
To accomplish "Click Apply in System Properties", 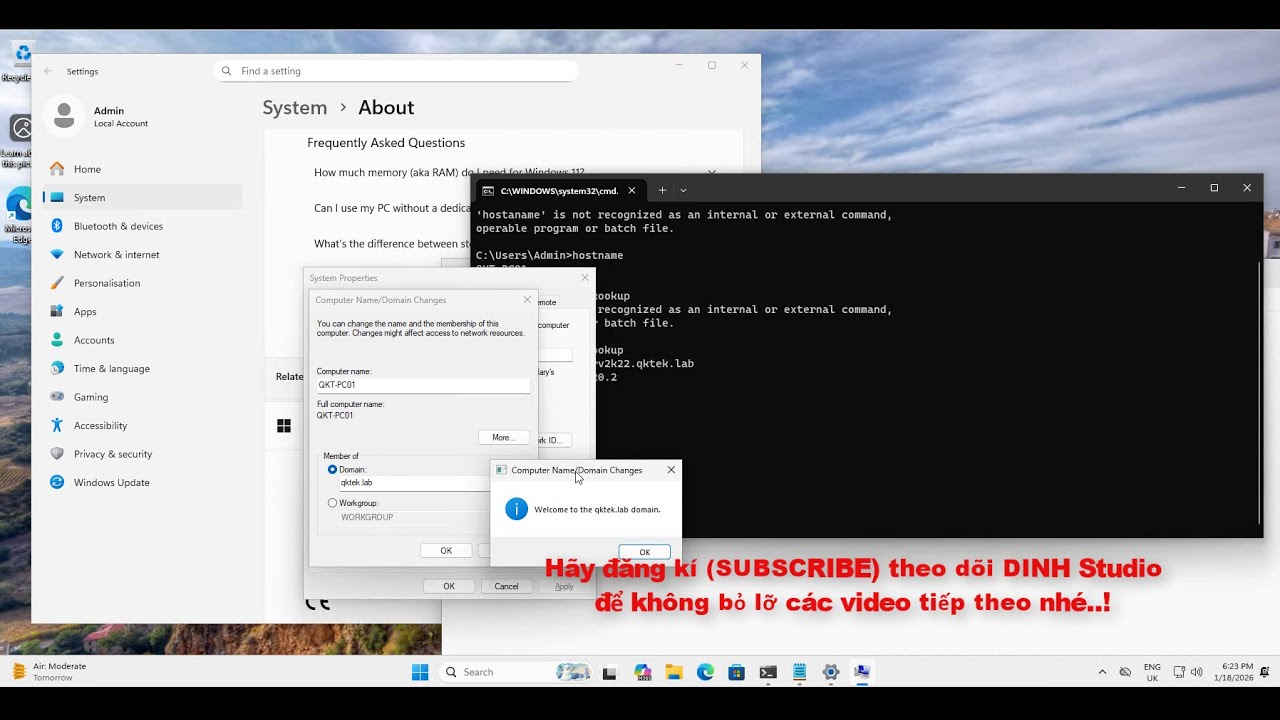I will (564, 586).
